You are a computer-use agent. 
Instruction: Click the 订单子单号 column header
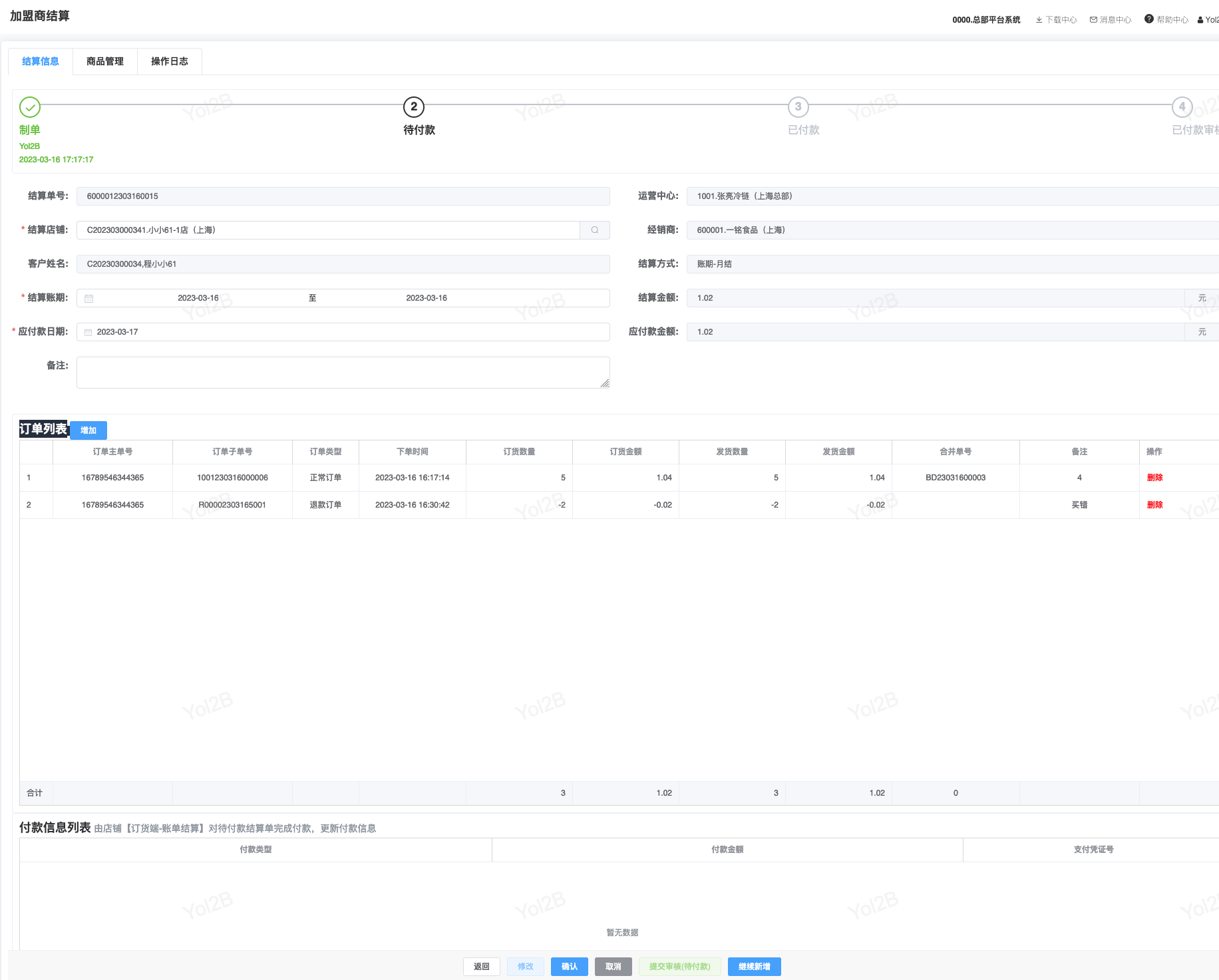(232, 452)
